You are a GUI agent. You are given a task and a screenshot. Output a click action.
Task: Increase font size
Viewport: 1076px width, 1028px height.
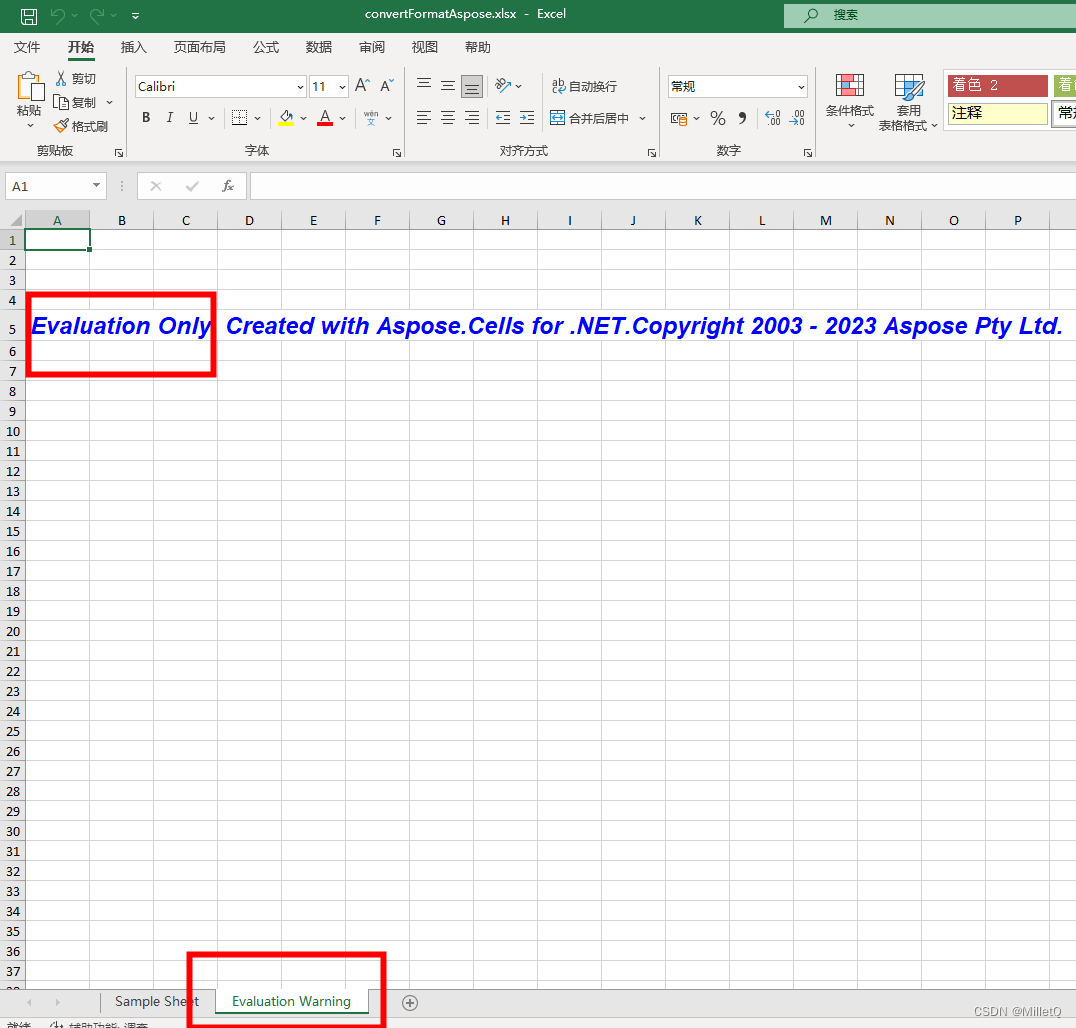[362, 86]
